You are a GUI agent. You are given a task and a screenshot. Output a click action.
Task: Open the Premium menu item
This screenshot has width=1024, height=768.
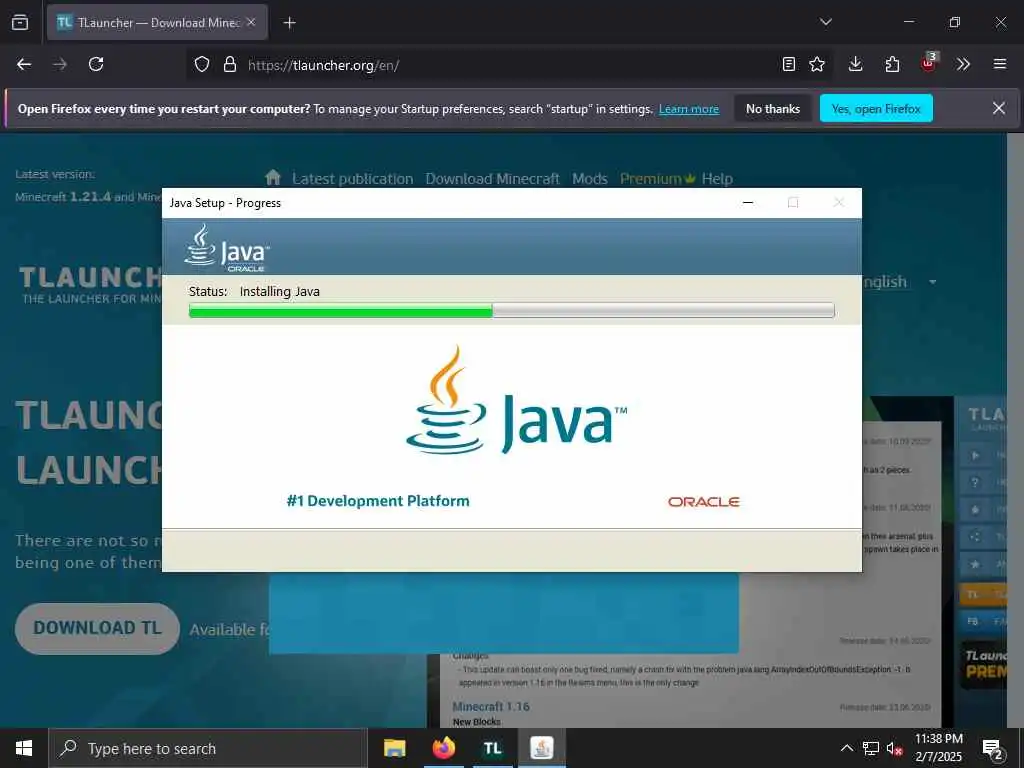point(656,179)
